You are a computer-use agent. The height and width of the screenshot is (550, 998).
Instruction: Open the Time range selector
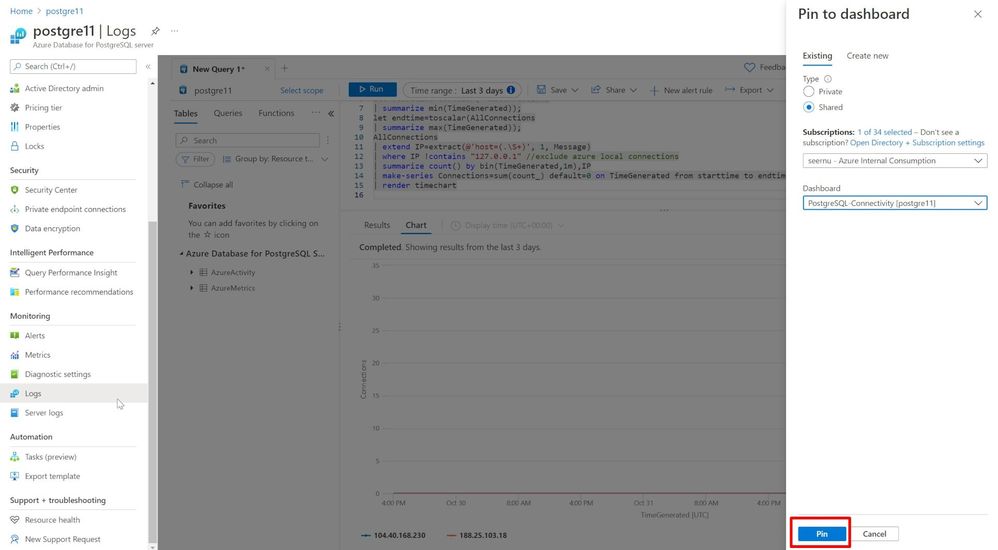coord(463,90)
